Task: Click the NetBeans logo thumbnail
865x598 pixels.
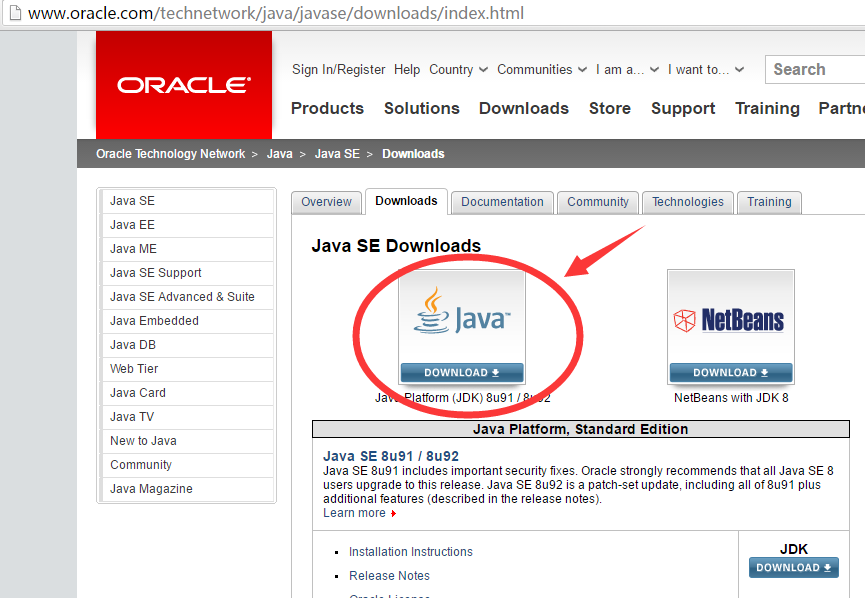Action: tap(730, 317)
